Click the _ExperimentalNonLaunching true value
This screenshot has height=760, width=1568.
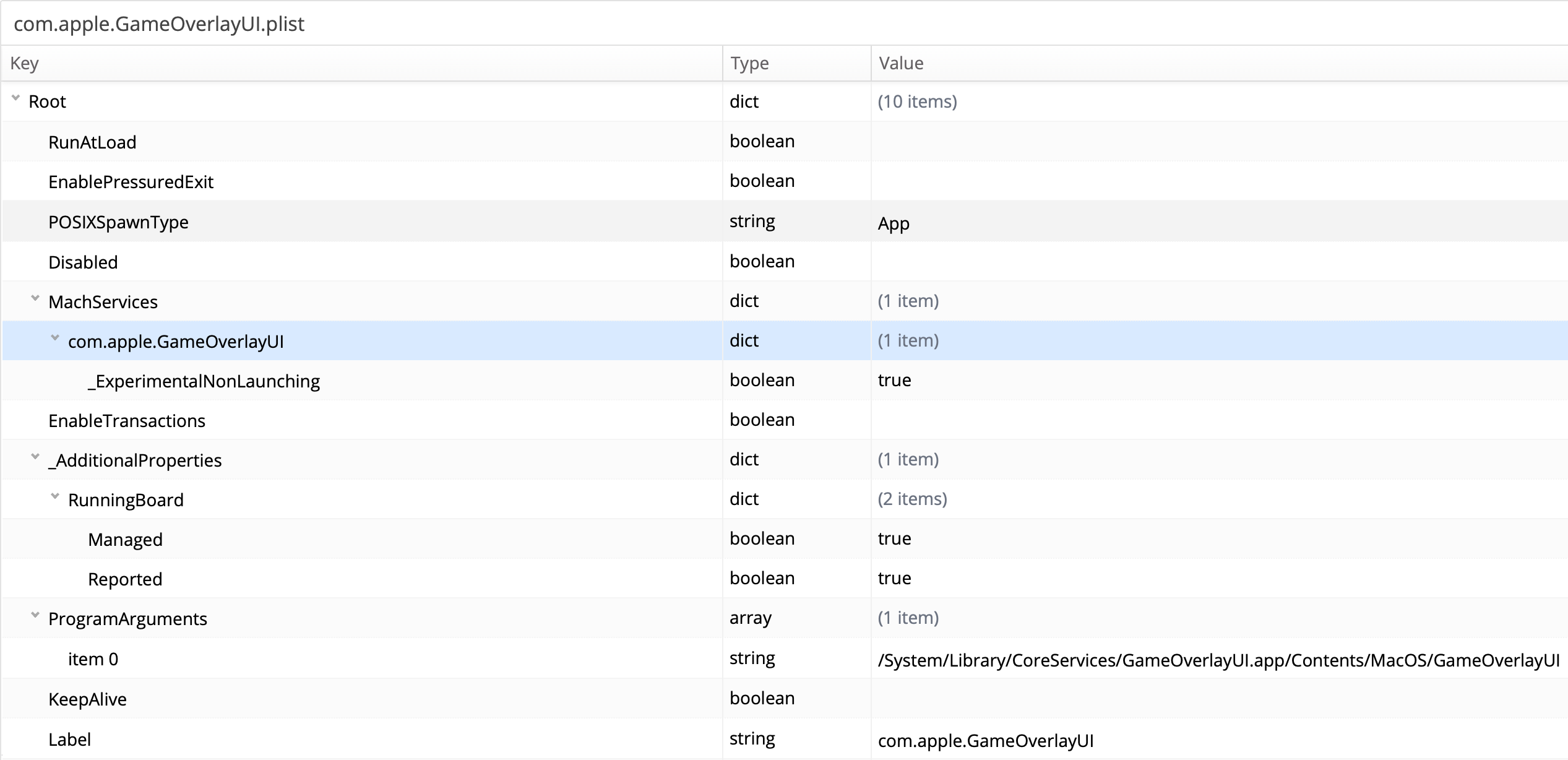894,380
